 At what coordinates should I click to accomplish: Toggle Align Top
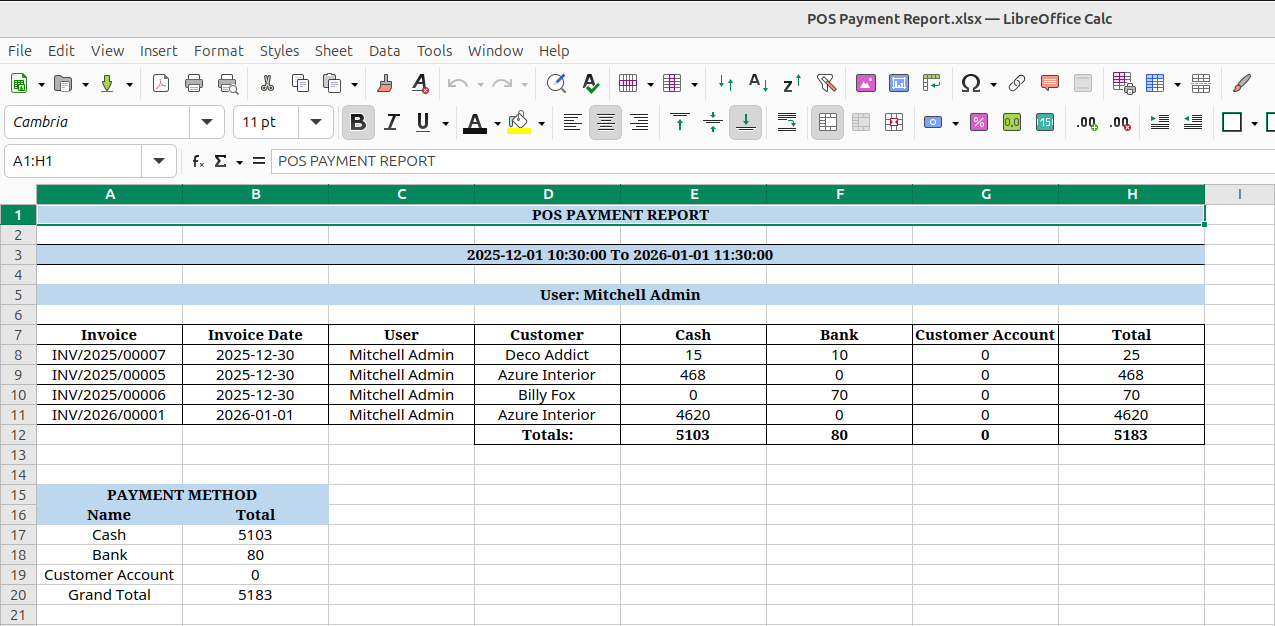(680, 122)
